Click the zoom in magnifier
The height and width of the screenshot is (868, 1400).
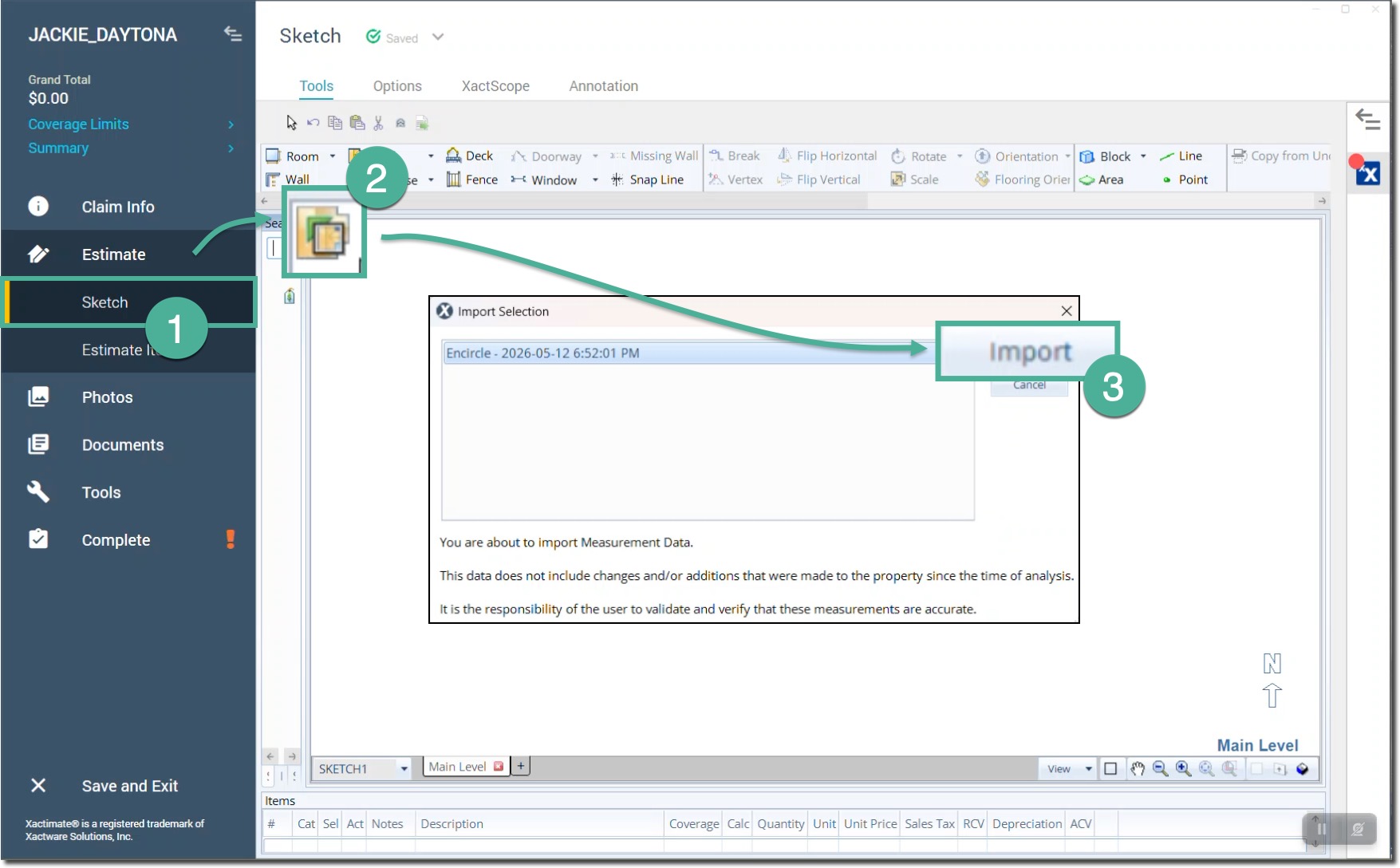point(1184,768)
